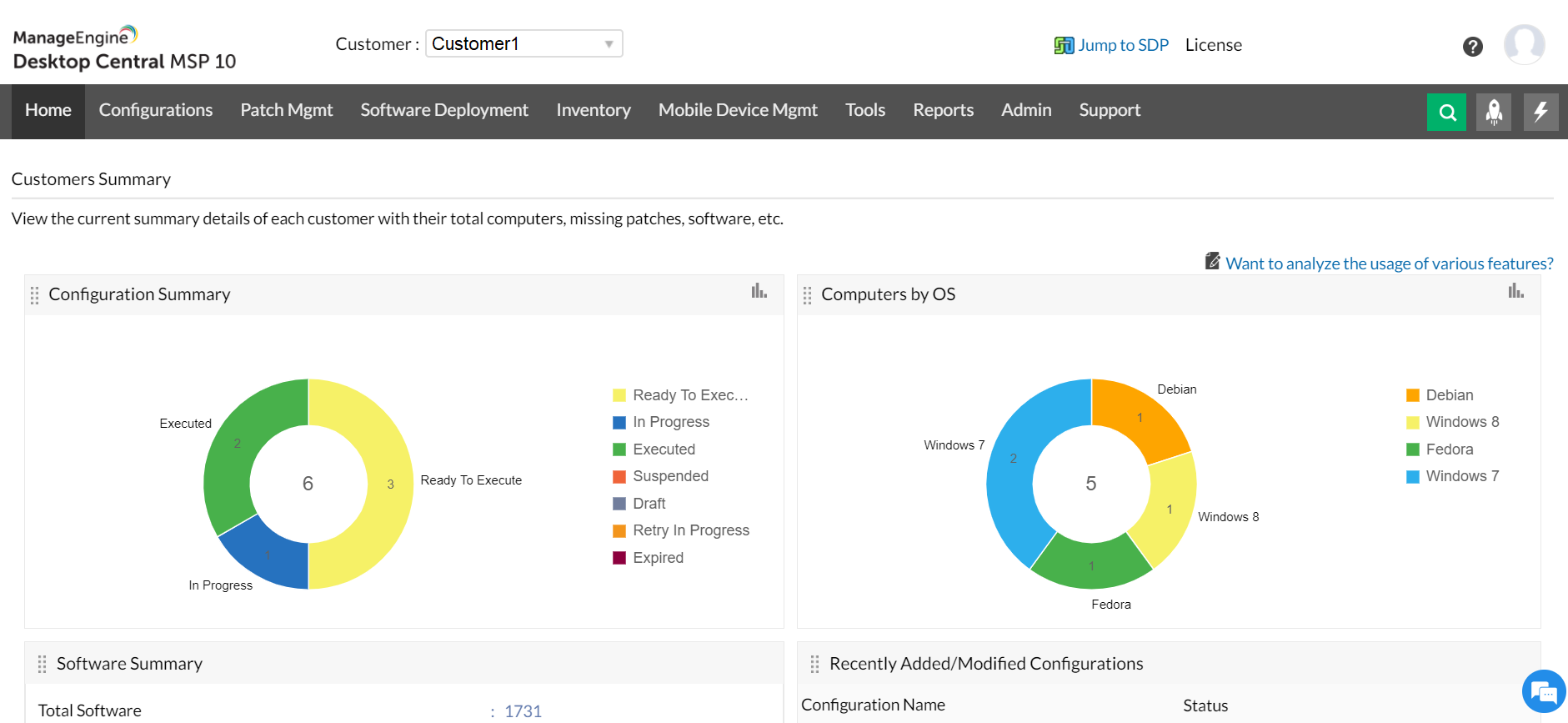Toggle Ready To Execute legend entry
This screenshot has width=1568, height=723.
point(689,395)
